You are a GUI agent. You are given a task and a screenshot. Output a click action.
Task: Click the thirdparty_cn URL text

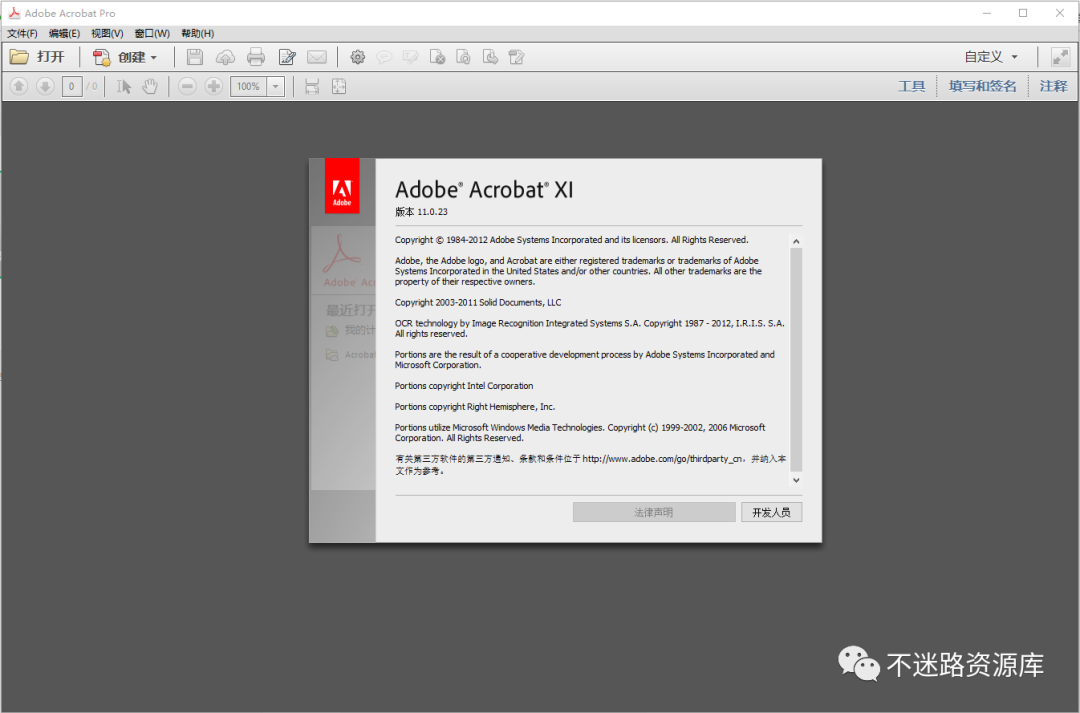[662, 459]
